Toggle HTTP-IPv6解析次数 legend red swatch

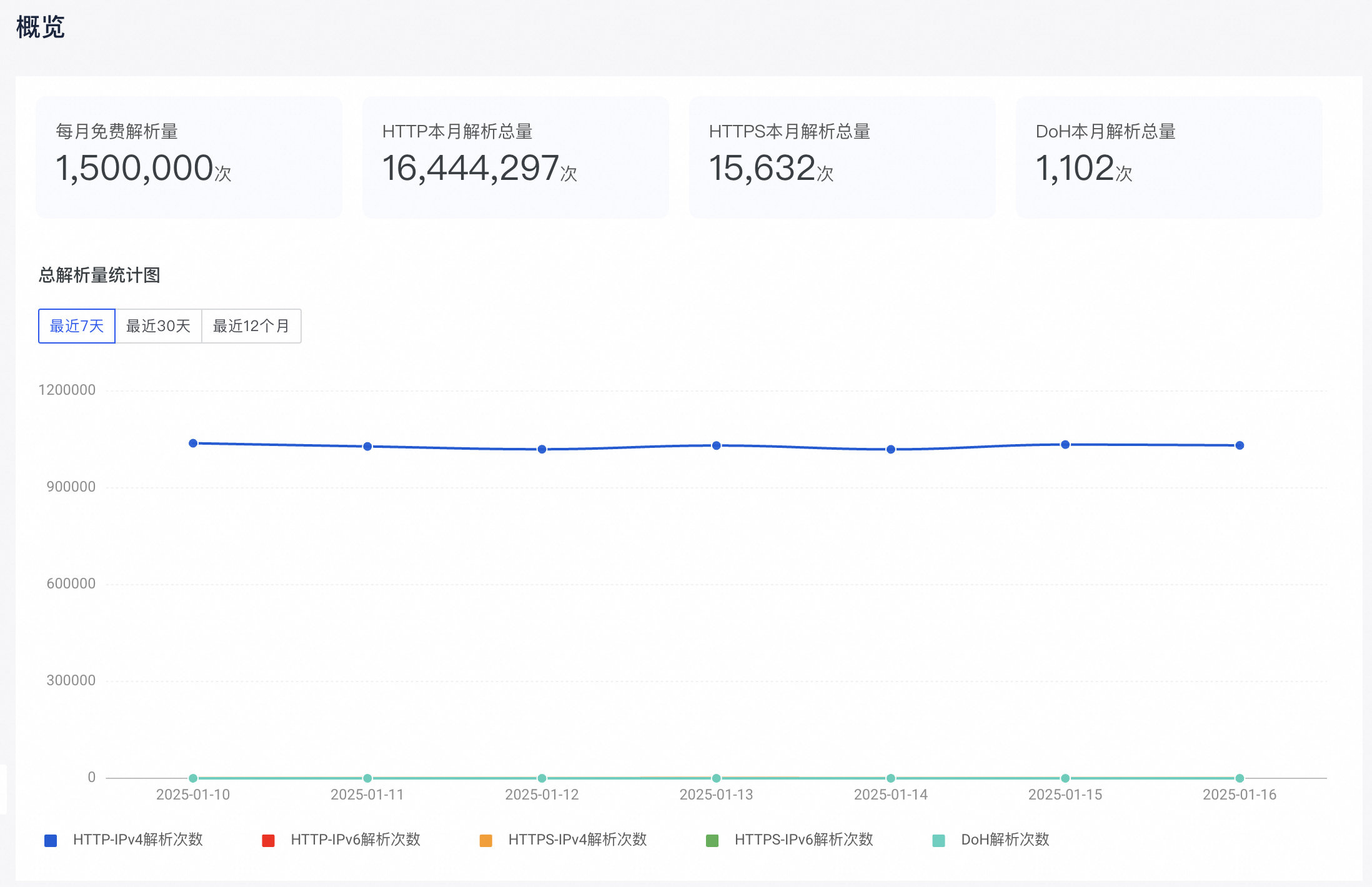click(268, 840)
